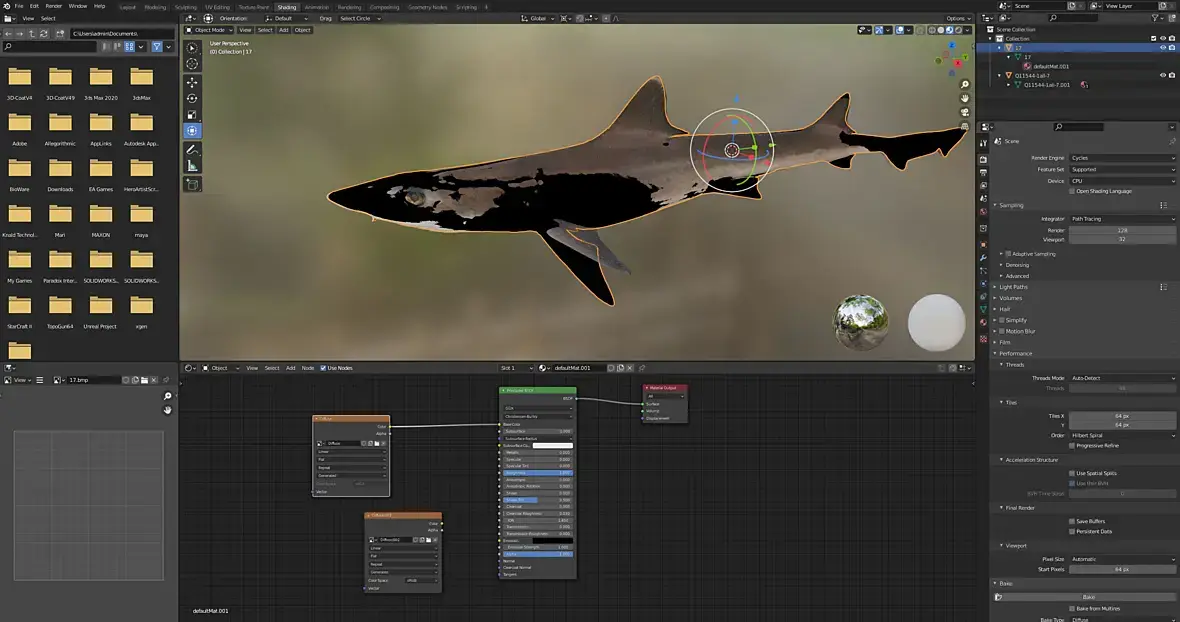Select the Rotate tool in viewport toolbar
Screen dimensions: 1180x622
click(192, 98)
